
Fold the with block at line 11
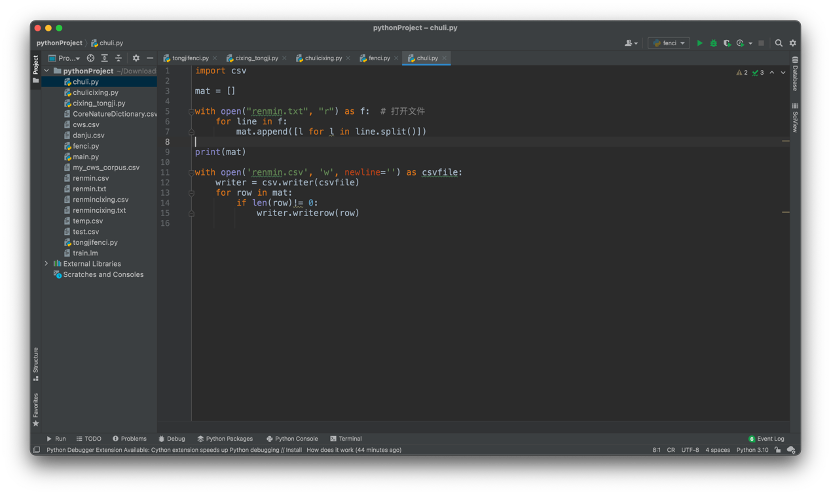point(191,172)
